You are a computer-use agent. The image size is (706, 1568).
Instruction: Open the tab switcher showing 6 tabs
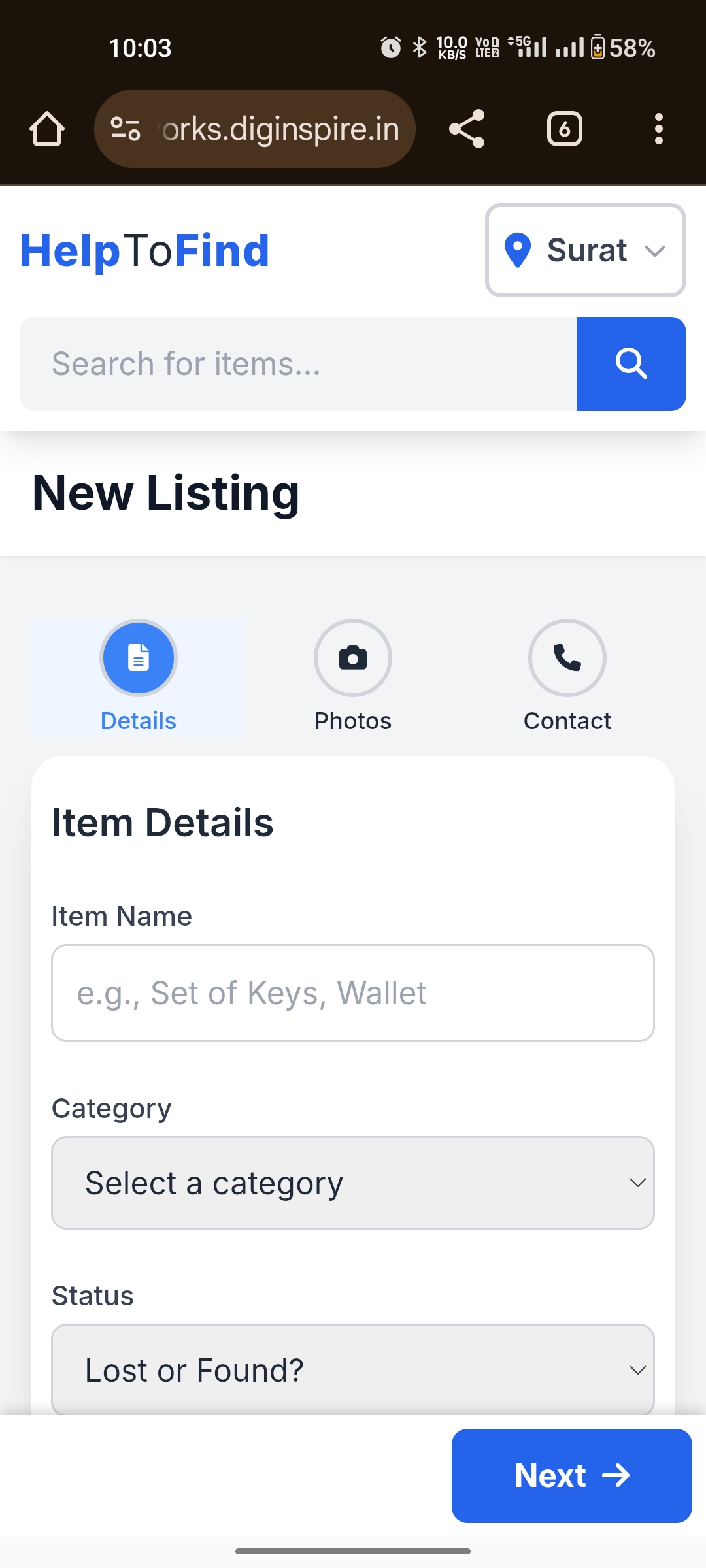(564, 129)
